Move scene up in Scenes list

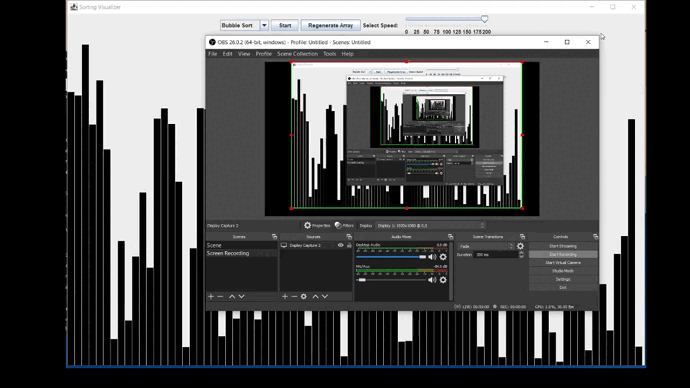pos(232,296)
